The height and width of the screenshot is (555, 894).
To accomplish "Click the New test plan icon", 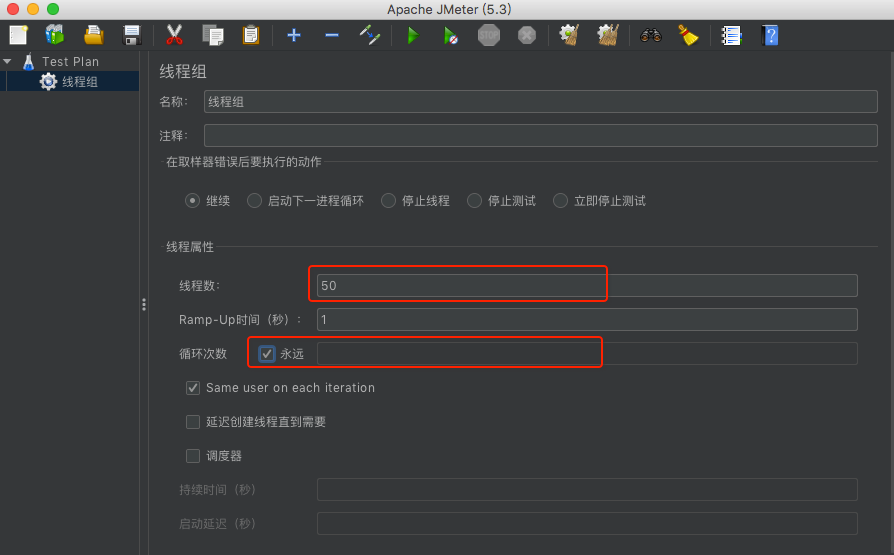I will click(18, 35).
